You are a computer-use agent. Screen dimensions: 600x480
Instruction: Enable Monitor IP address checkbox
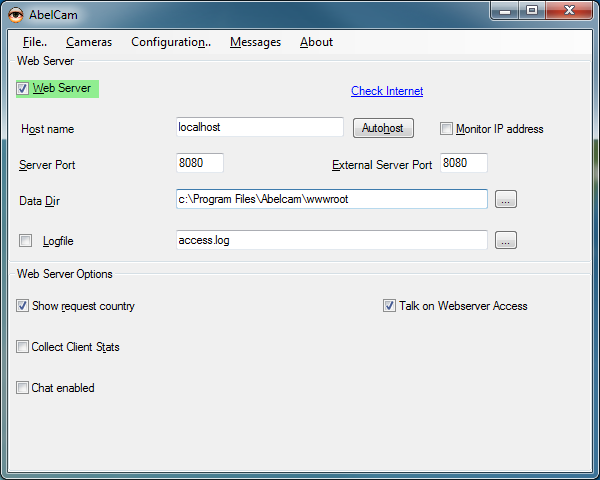click(x=447, y=129)
